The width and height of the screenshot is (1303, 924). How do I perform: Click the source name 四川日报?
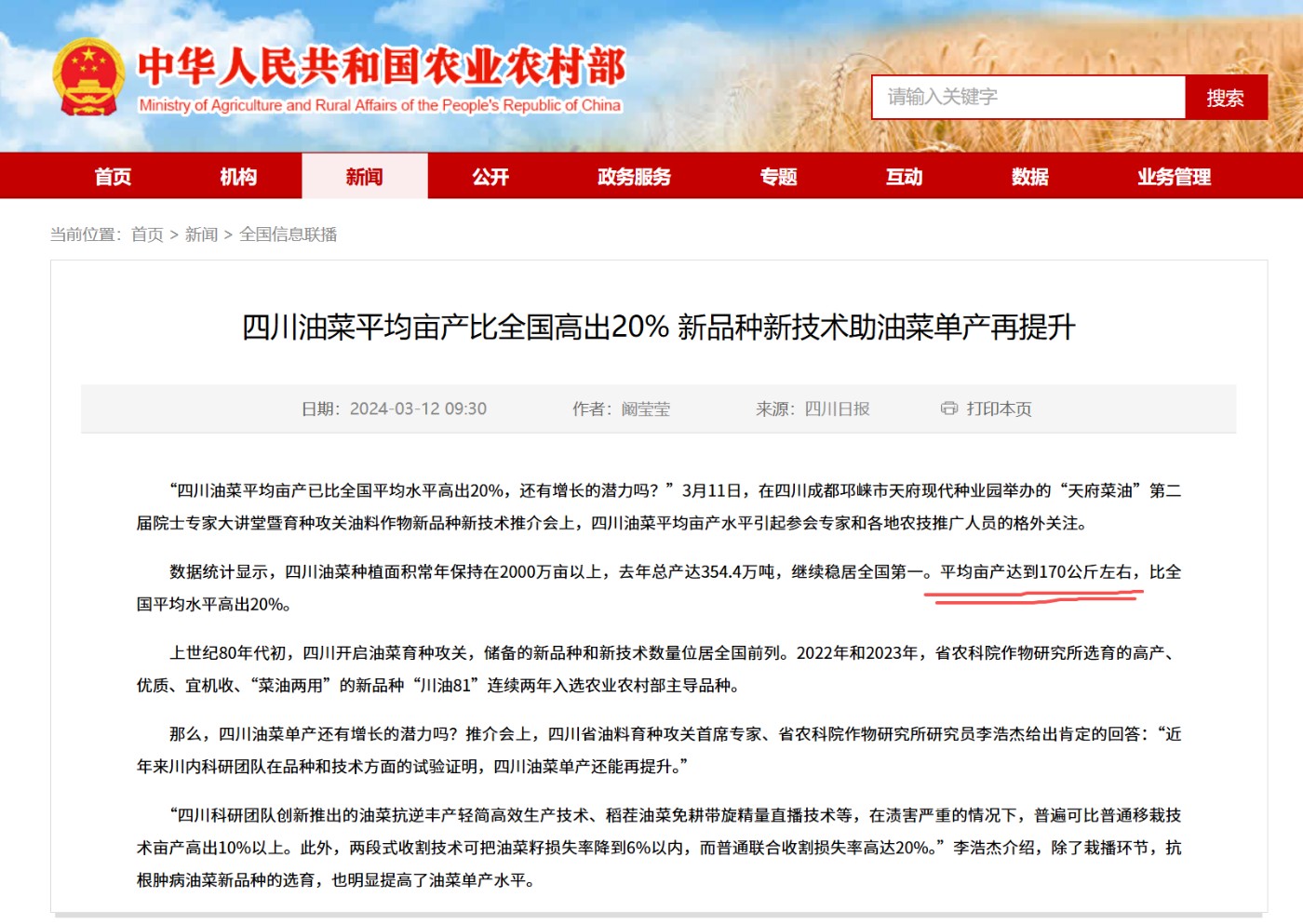[837, 408]
